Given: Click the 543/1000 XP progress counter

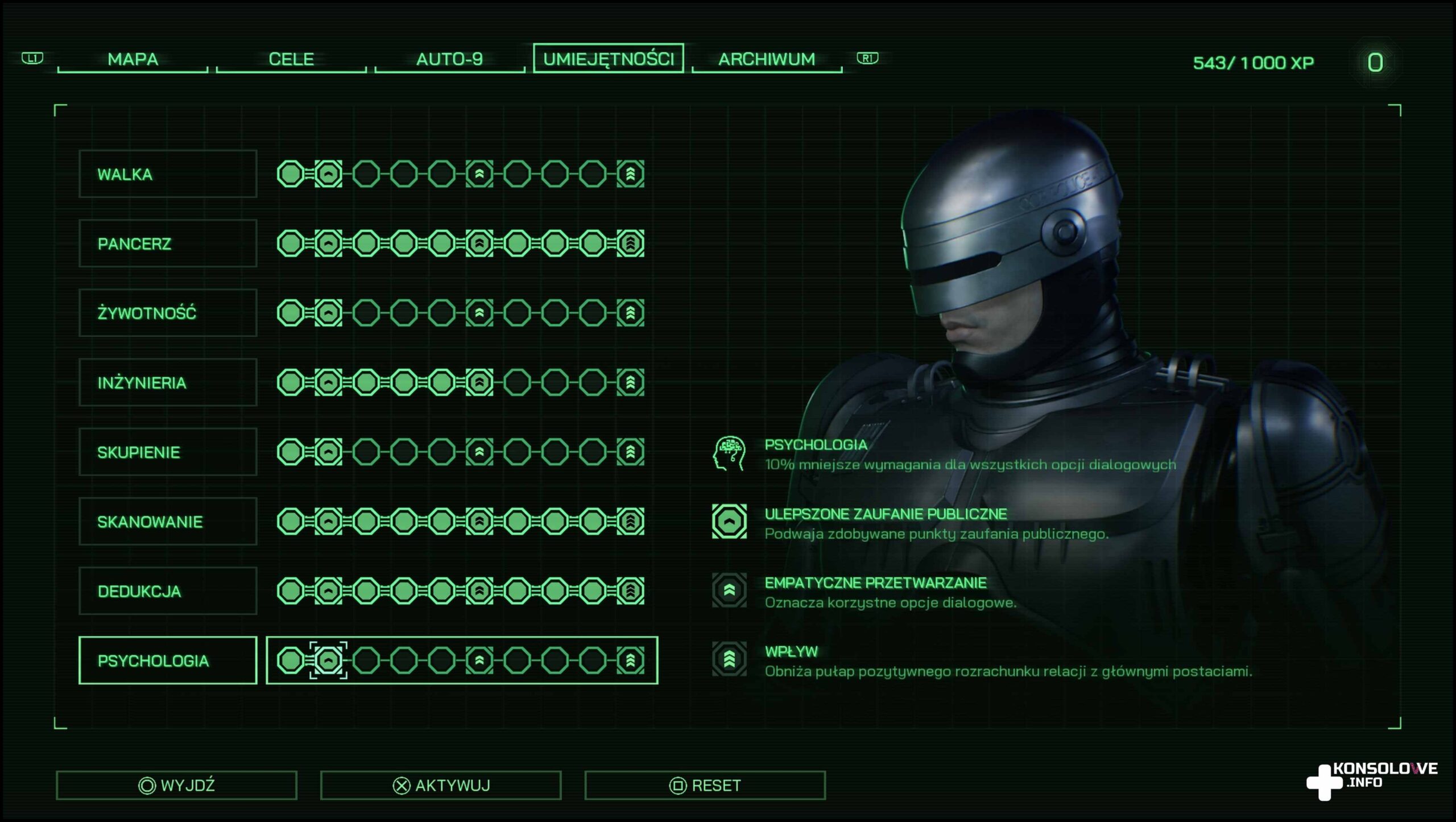Looking at the screenshot, I should [x=1253, y=63].
